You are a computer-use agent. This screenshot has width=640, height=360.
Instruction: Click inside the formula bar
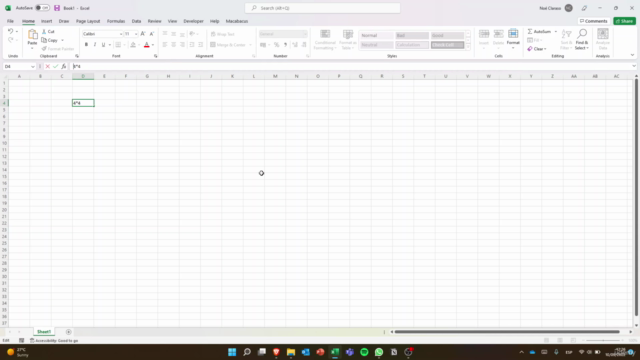click(x=351, y=66)
